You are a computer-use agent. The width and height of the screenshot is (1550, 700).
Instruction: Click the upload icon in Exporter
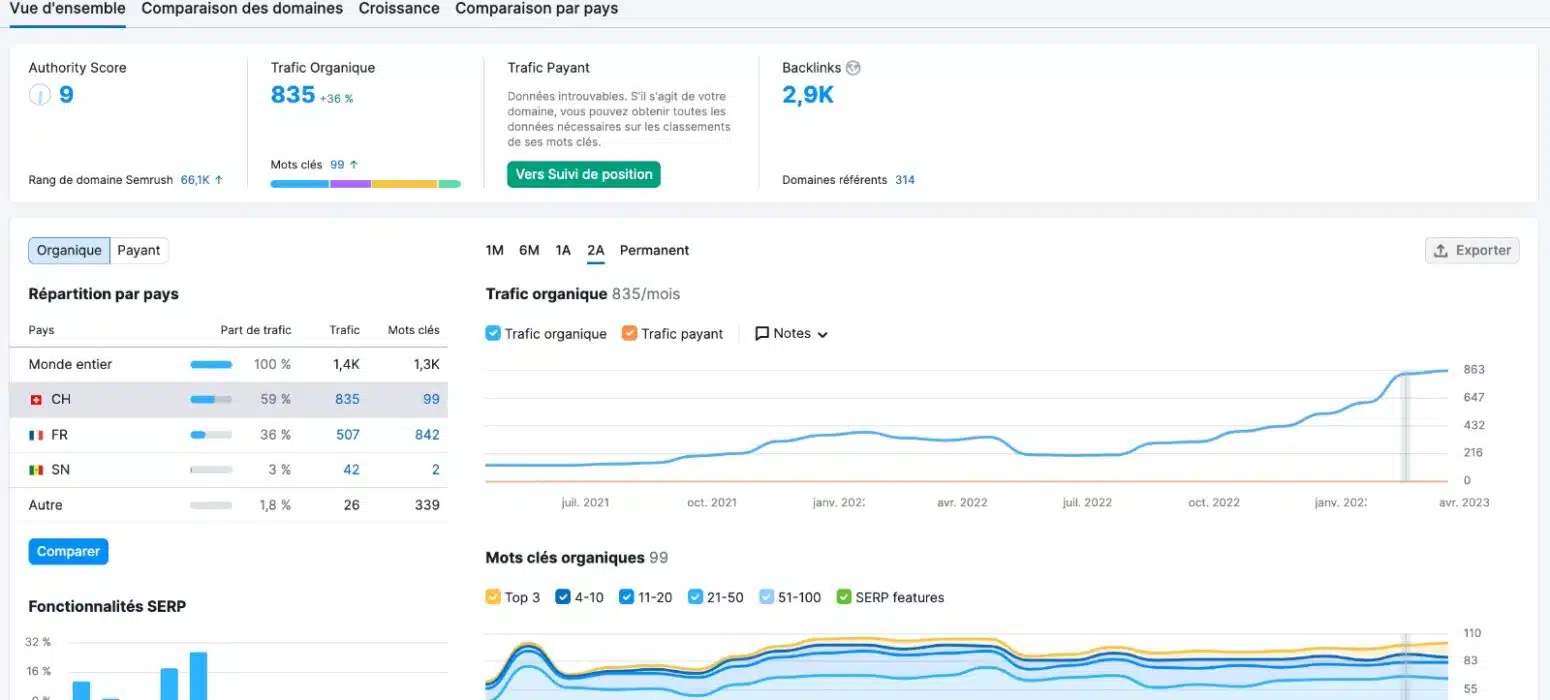(x=1441, y=251)
